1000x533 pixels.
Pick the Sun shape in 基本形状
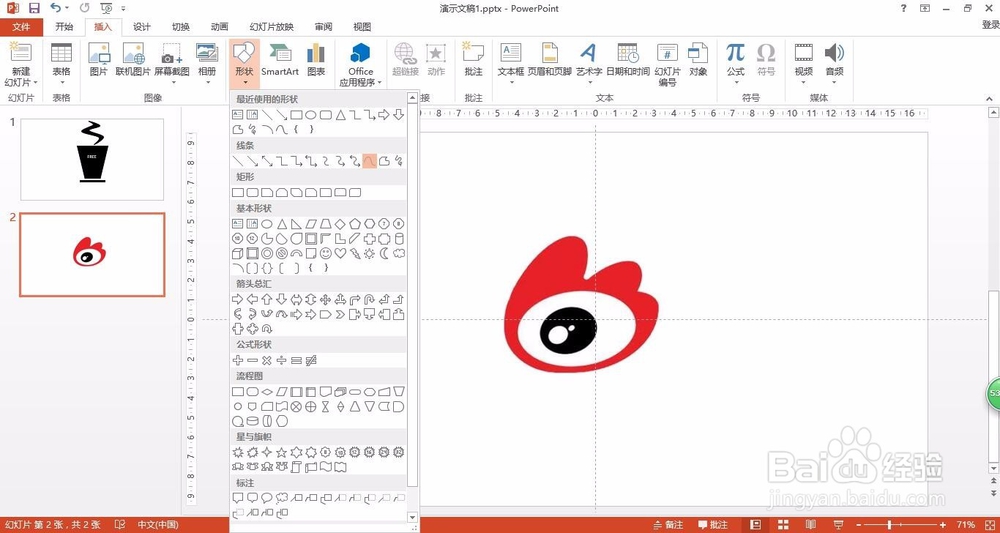pyautogui.click(x=370, y=253)
